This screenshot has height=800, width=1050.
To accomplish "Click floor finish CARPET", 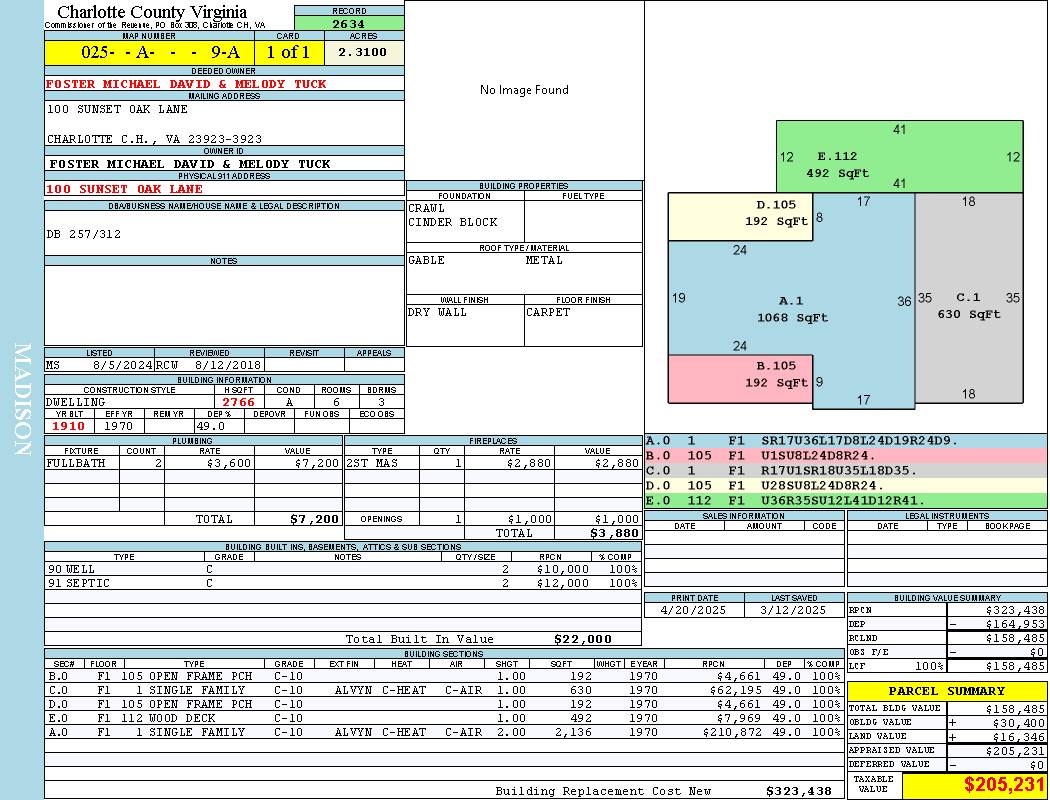I will (548, 313).
